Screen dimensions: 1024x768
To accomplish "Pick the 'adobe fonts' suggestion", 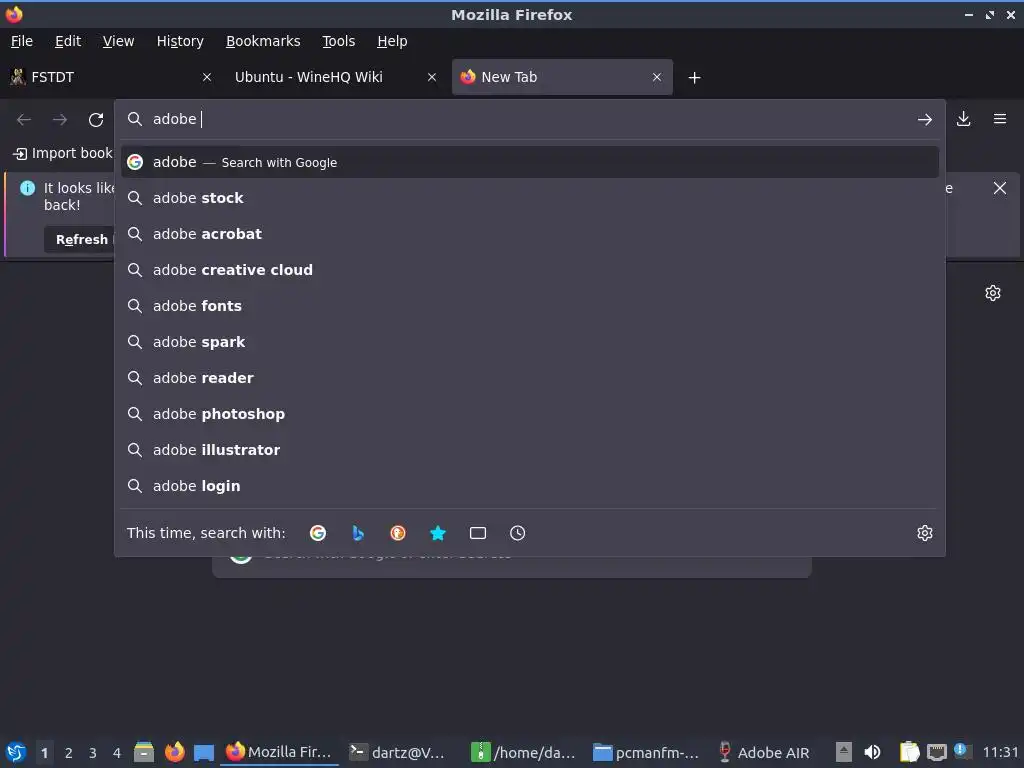I will coord(530,306).
